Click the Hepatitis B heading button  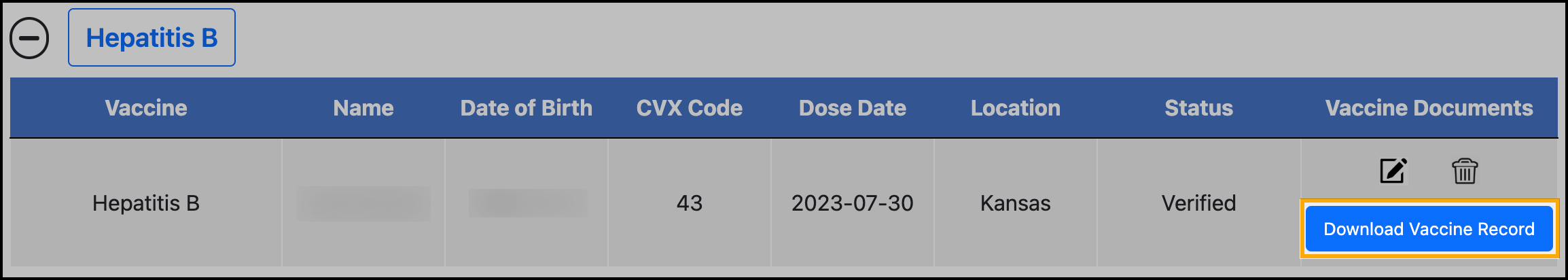coord(152,38)
